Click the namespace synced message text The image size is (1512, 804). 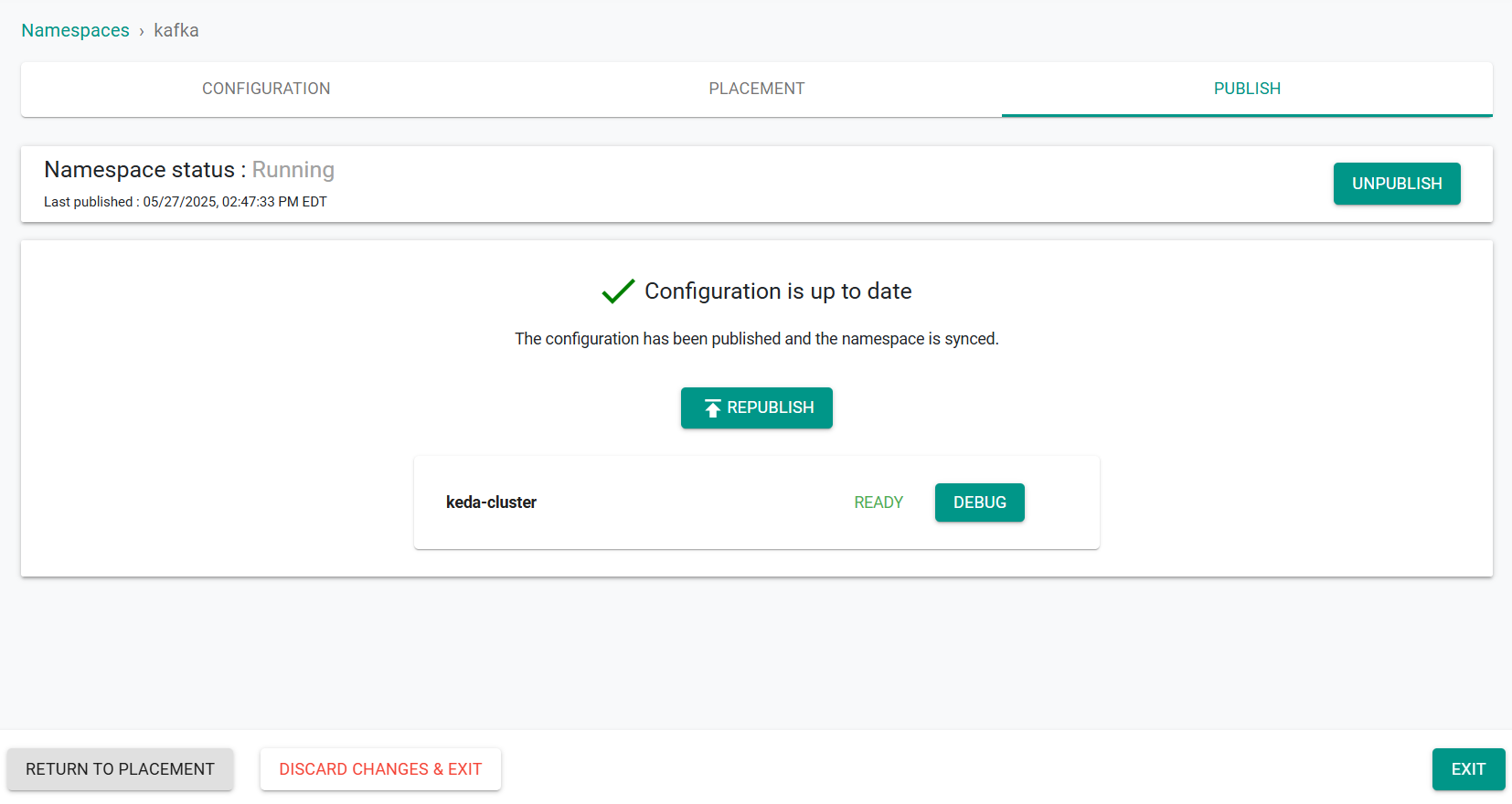(x=757, y=339)
